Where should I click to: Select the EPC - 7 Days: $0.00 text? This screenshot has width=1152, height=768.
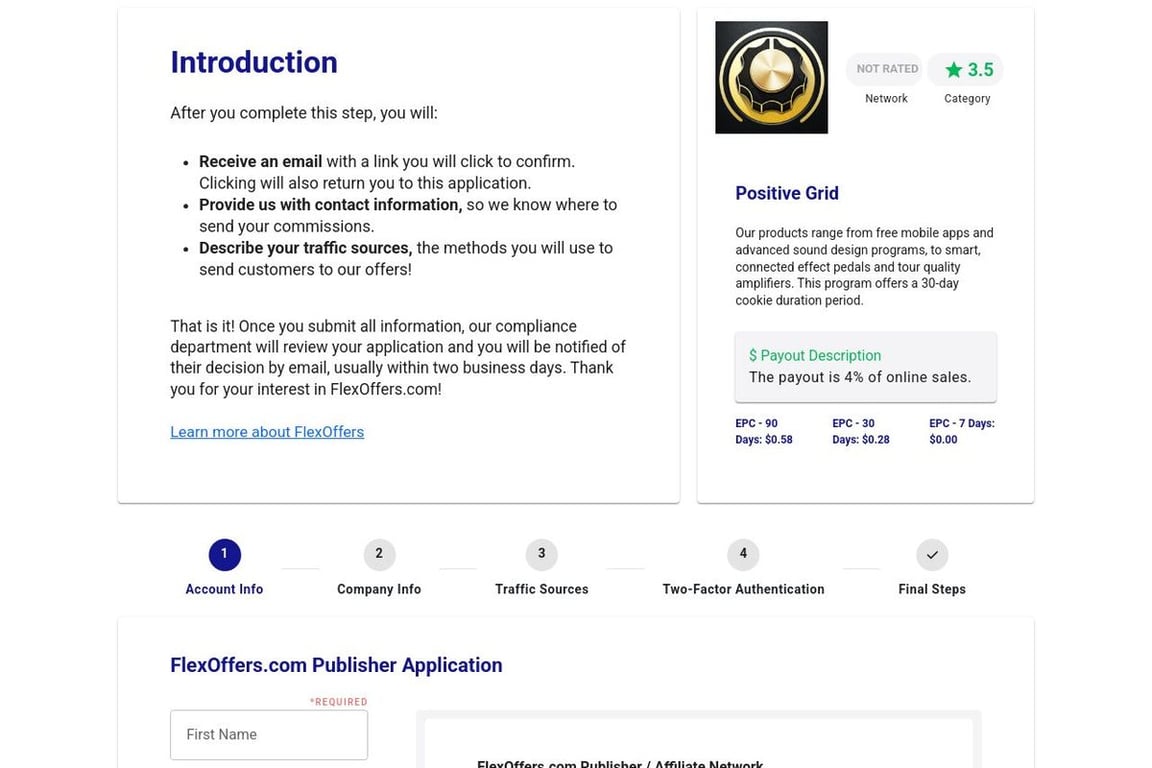(x=962, y=431)
